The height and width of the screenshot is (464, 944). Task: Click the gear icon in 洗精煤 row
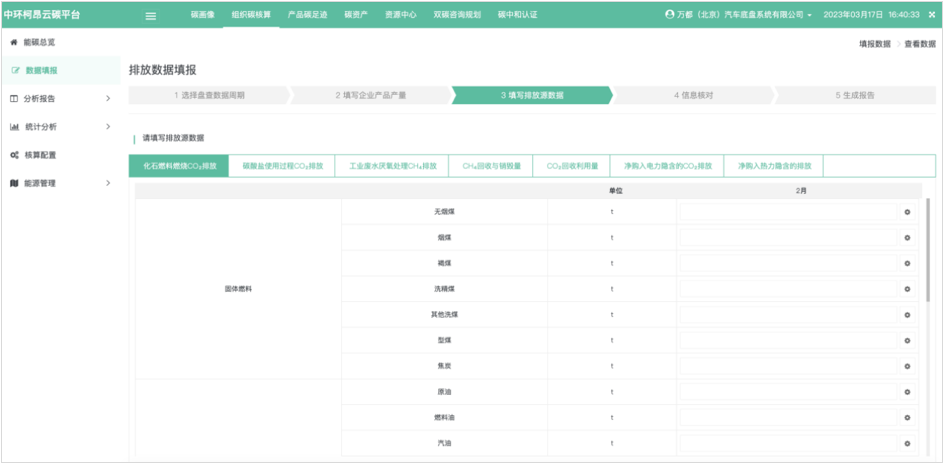[907, 289]
